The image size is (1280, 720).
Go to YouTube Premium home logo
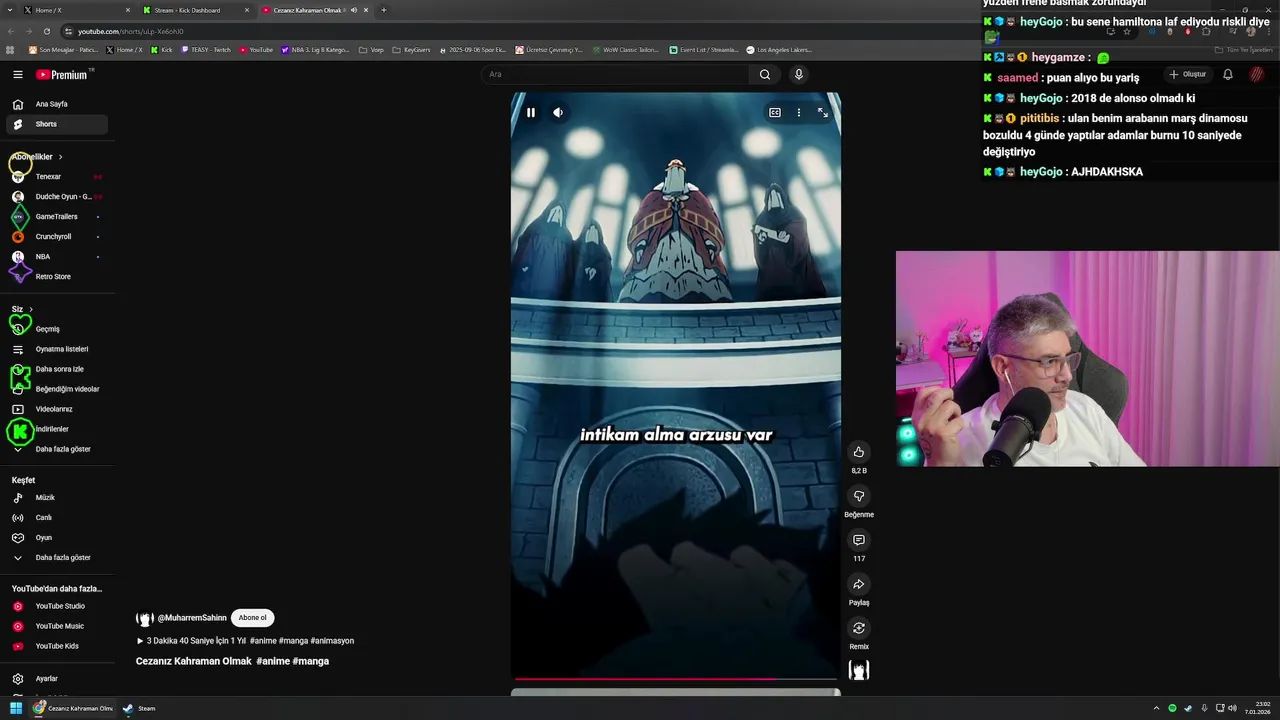coord(63,75)
